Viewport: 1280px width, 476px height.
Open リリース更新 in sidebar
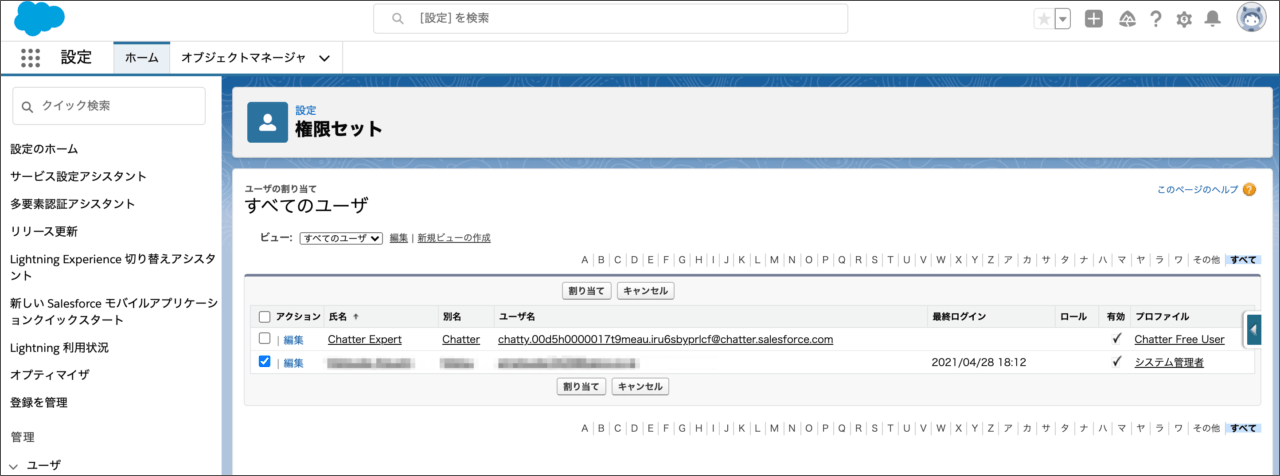tap(43, 231)
